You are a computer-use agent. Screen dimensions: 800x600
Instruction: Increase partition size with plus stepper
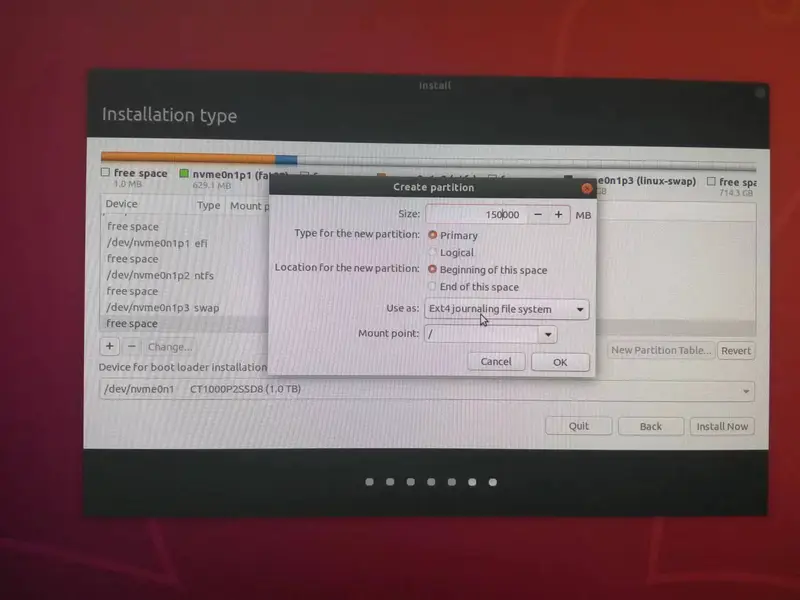click(x=559, y=215)
